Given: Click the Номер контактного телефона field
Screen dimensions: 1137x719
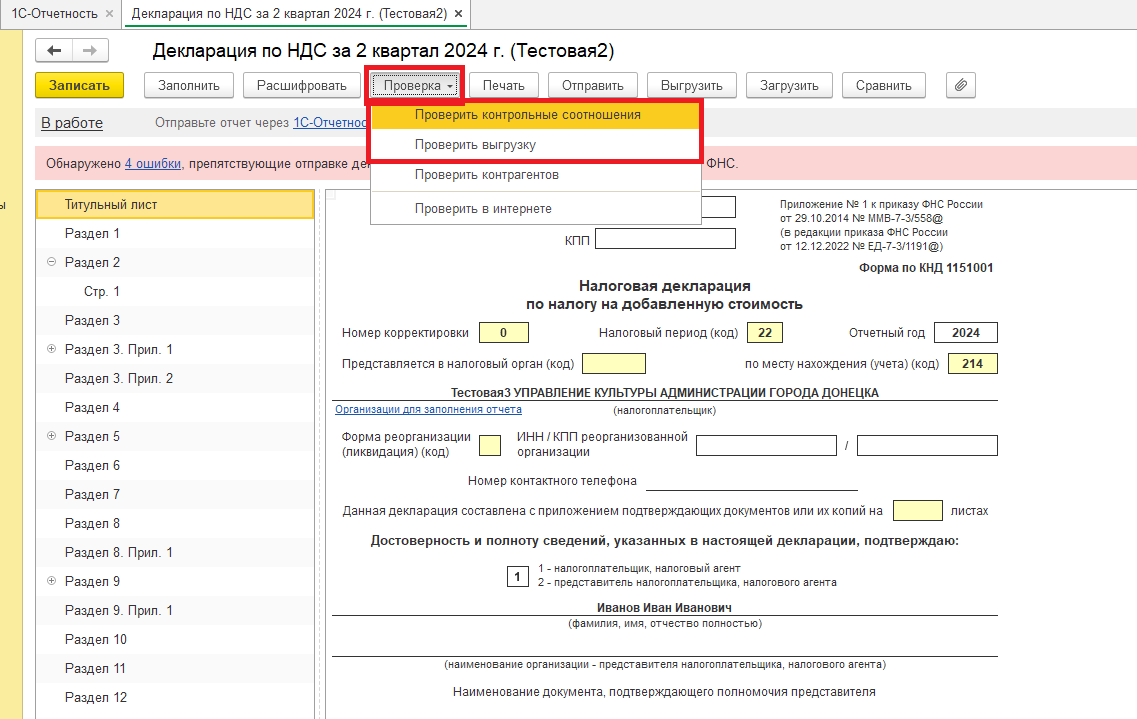Looking at the screenshot, I should pos(752,481).
